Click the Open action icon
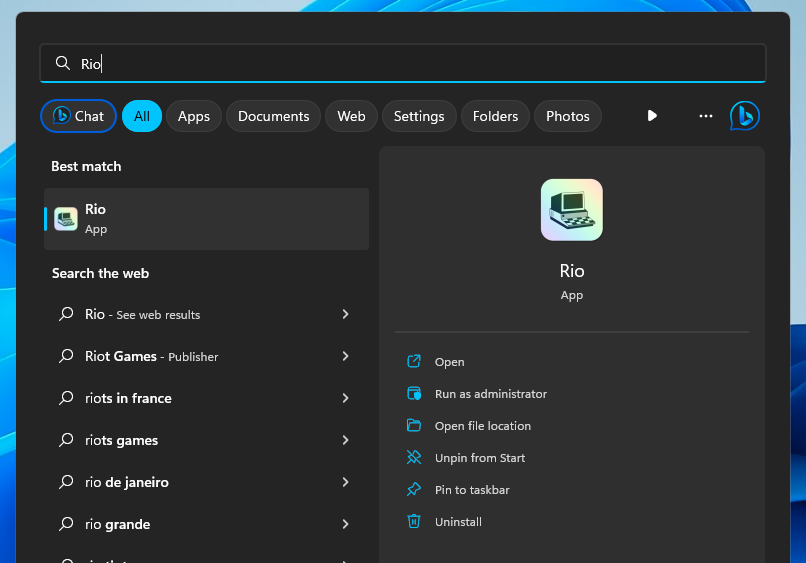Screen dimensions: 806x563 pyautogui.click(x=414, y=361)
